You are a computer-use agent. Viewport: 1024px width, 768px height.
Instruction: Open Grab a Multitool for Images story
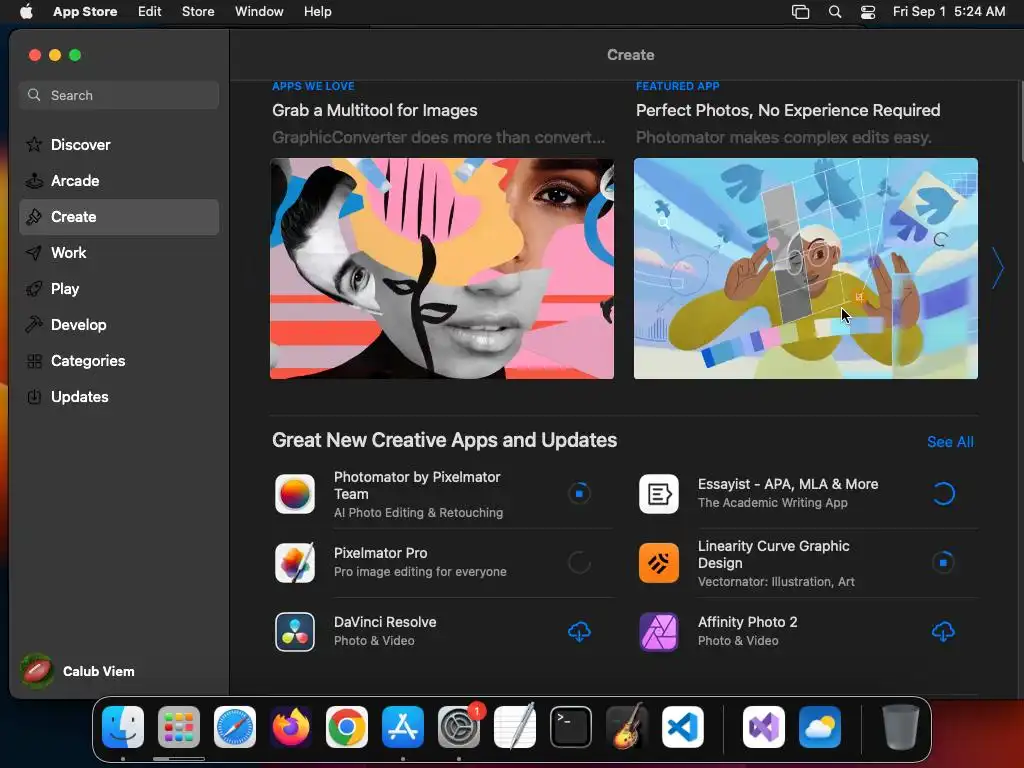click(x=375, y=110)
